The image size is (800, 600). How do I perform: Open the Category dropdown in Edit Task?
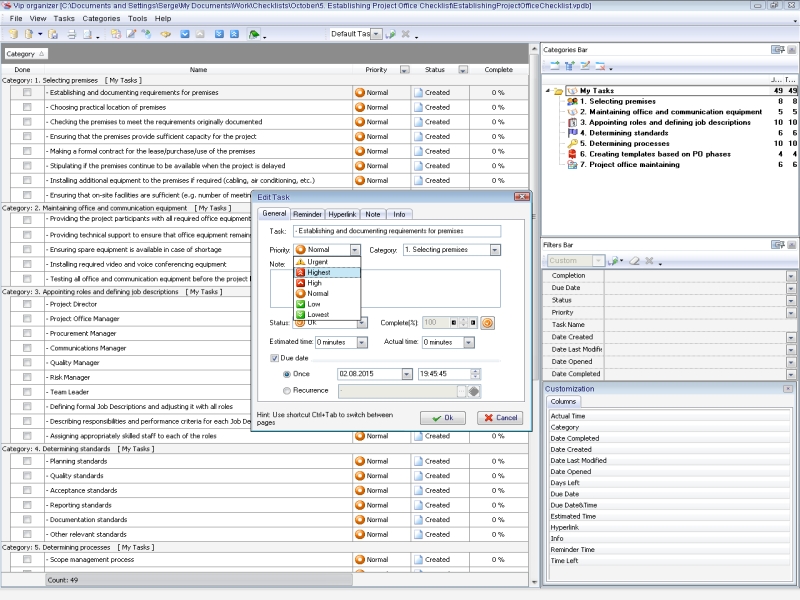point(495,250)
